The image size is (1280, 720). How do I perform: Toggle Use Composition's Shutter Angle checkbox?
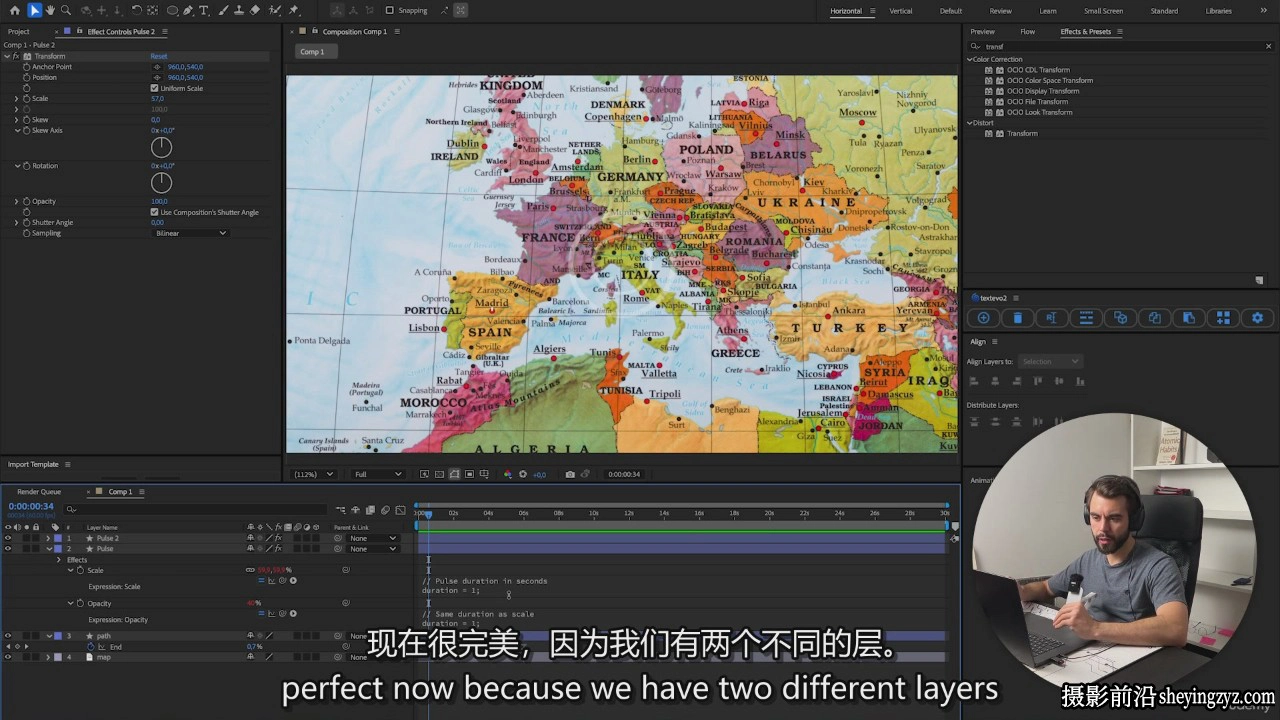tap(154, 212)
